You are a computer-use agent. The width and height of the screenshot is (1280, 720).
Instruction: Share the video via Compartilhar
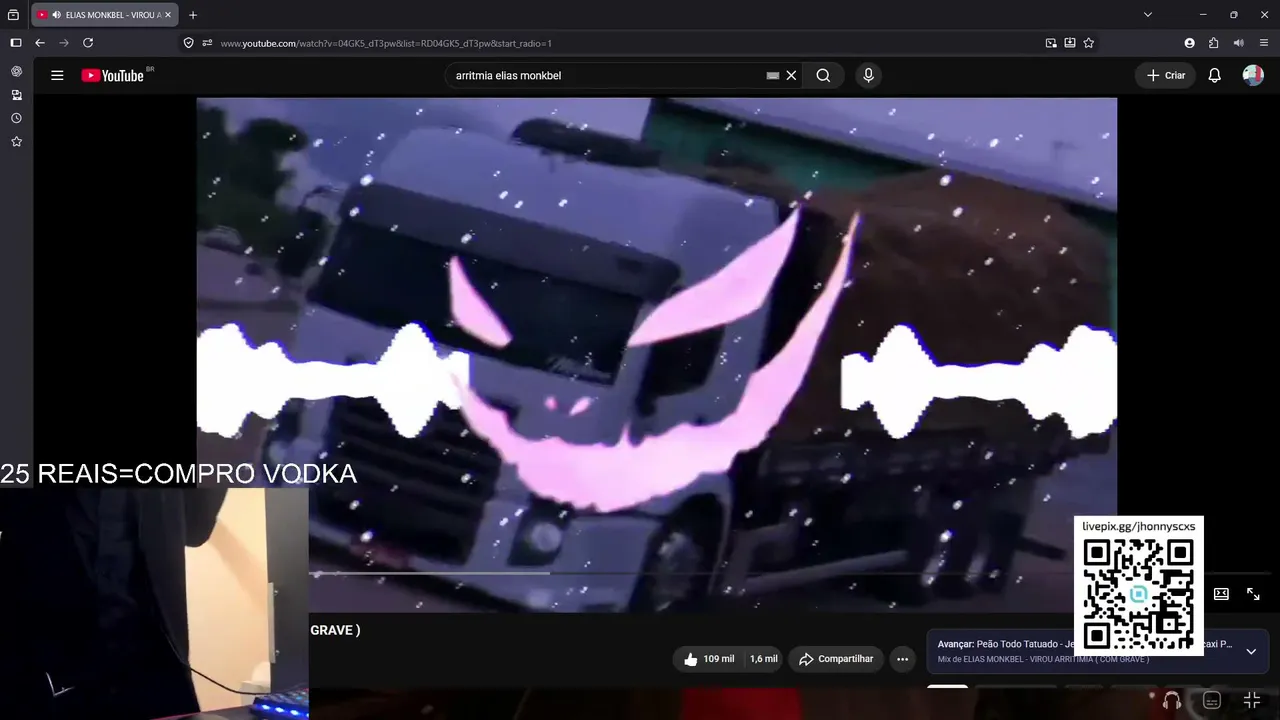pyautogui.click(x=836, y=659)
